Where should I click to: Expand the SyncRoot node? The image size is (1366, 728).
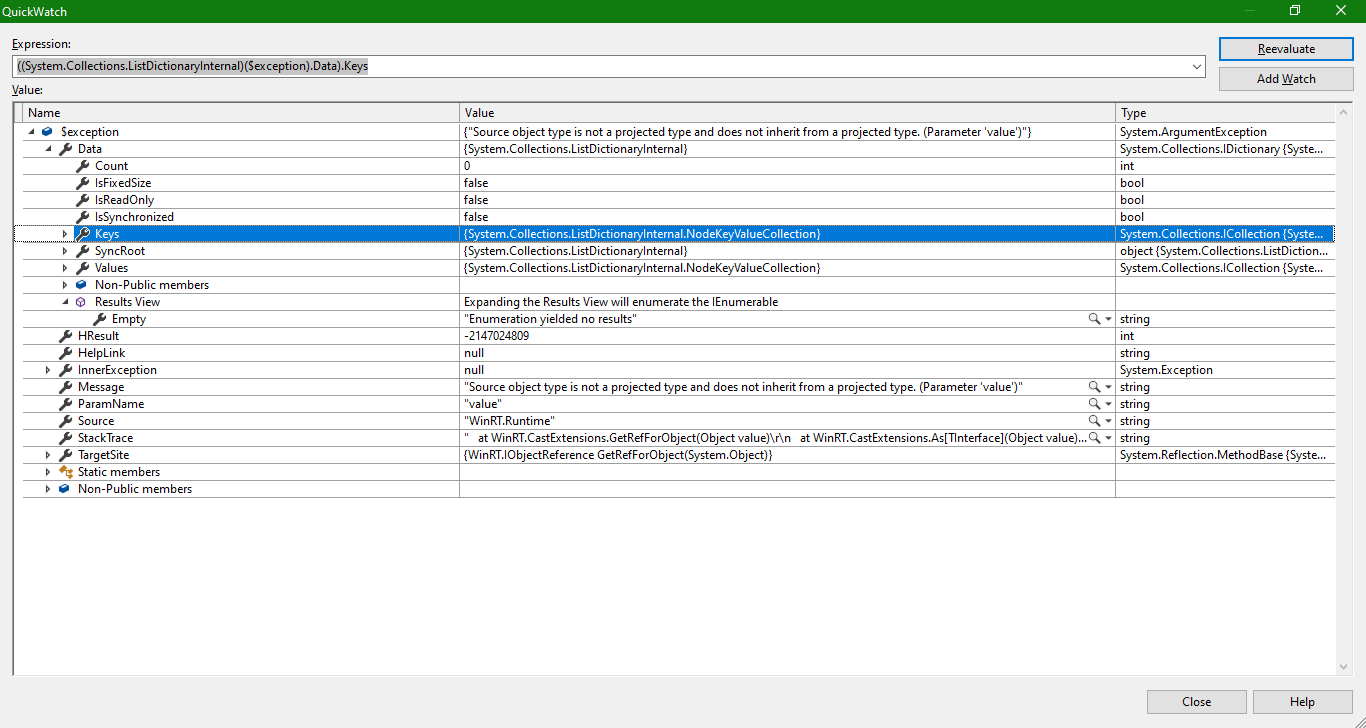click(64, 250)
